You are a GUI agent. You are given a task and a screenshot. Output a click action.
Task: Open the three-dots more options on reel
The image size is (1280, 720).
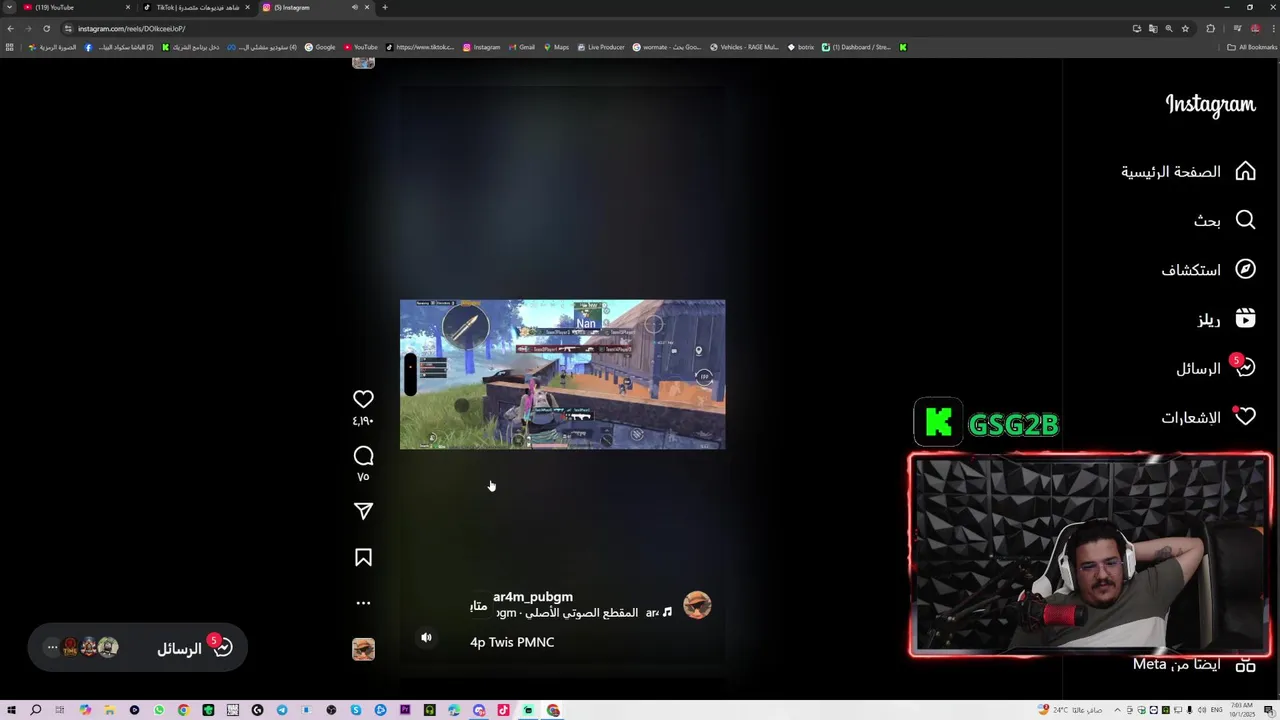(x=363, y=603)
